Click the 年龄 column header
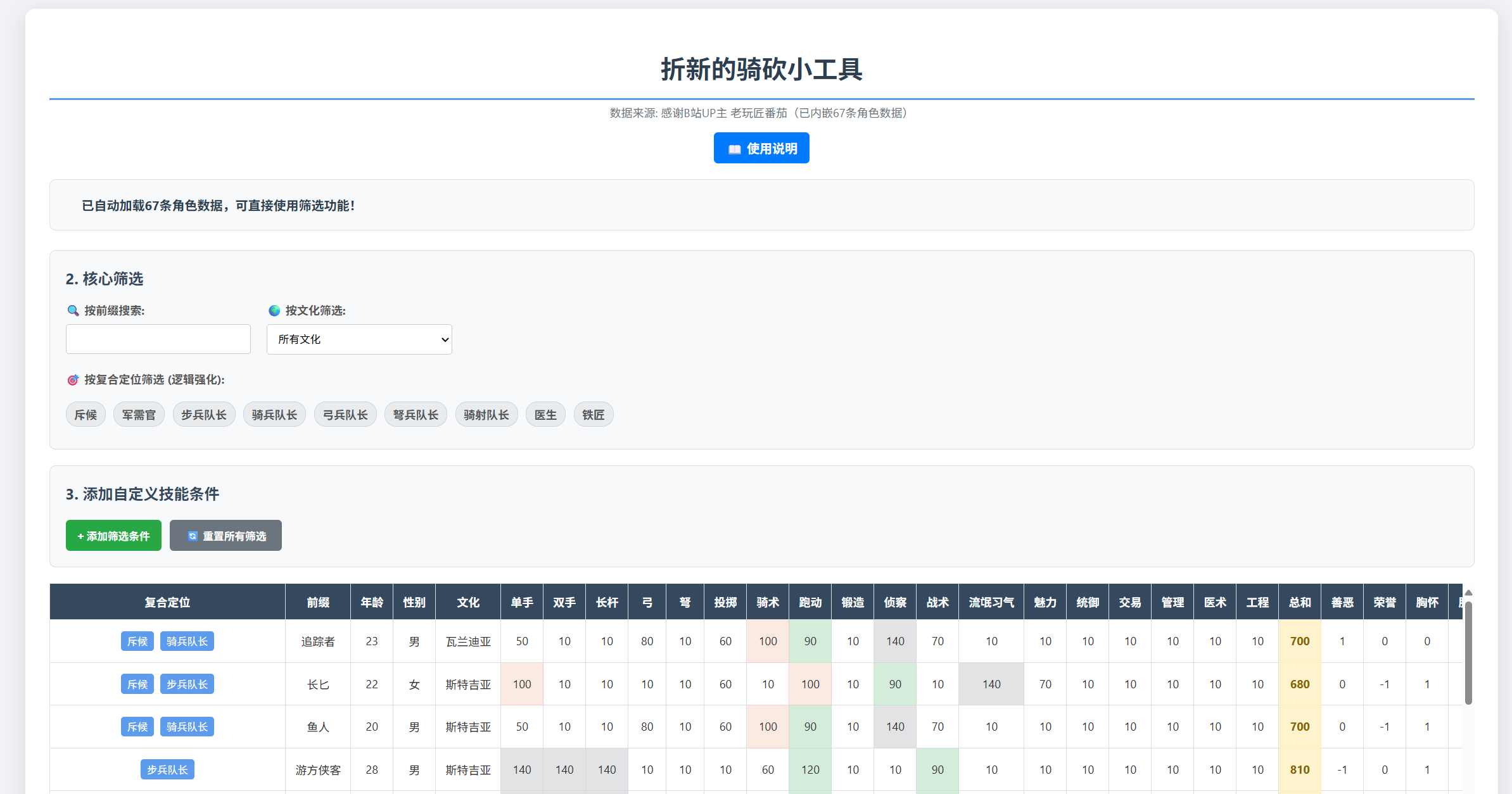Image resolution: width=1512 pixels, height=794 pixels. pyautogui.click(x=372, y=602)
